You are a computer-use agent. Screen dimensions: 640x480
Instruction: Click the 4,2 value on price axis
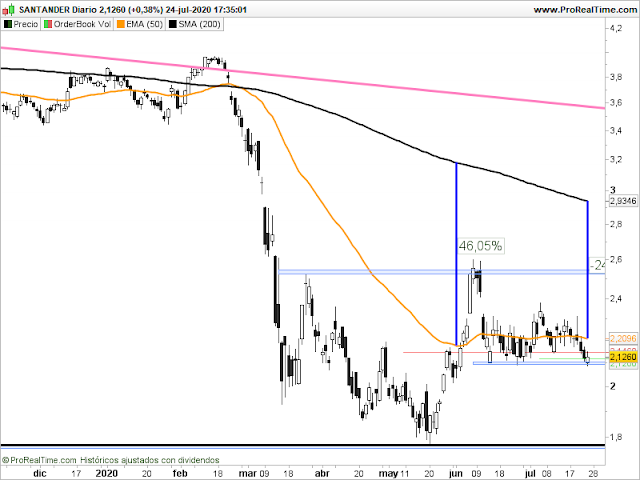click(x=616, y=28)
